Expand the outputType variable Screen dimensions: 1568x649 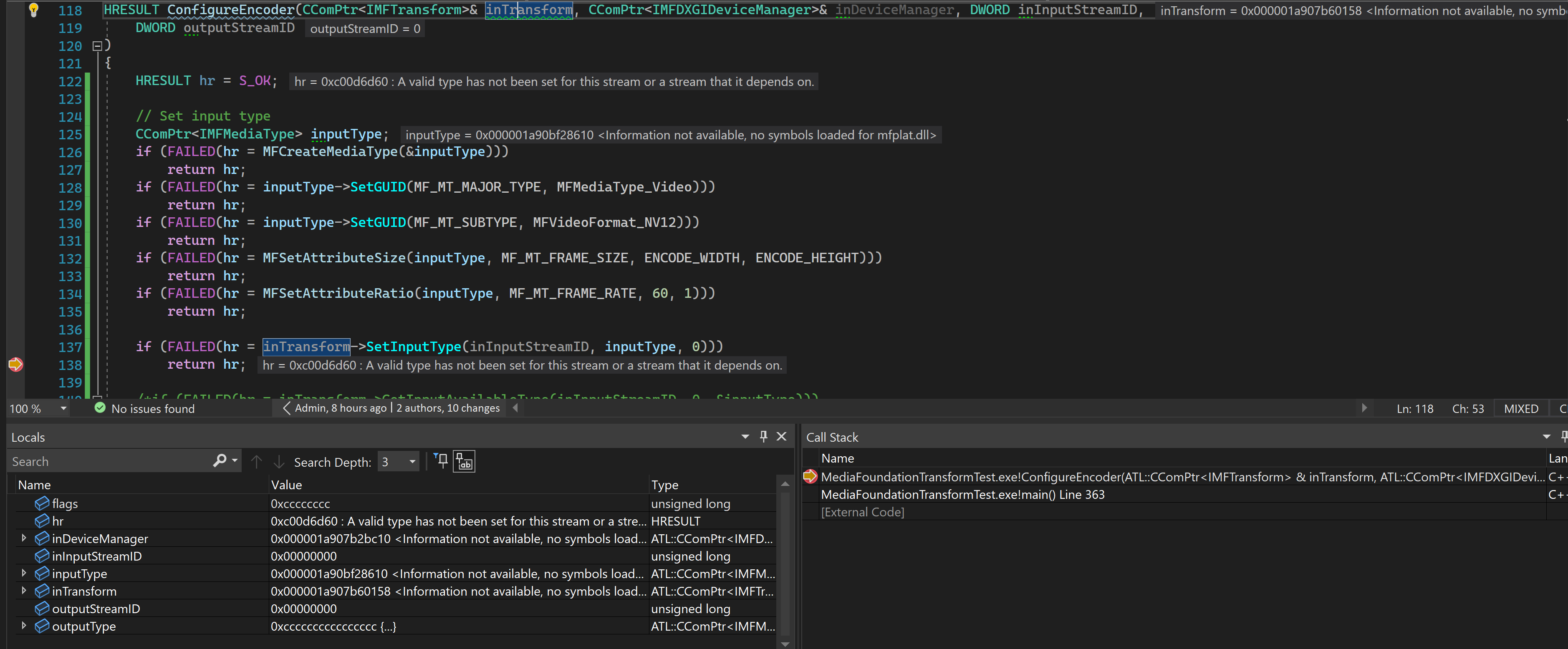click(24, 625)
